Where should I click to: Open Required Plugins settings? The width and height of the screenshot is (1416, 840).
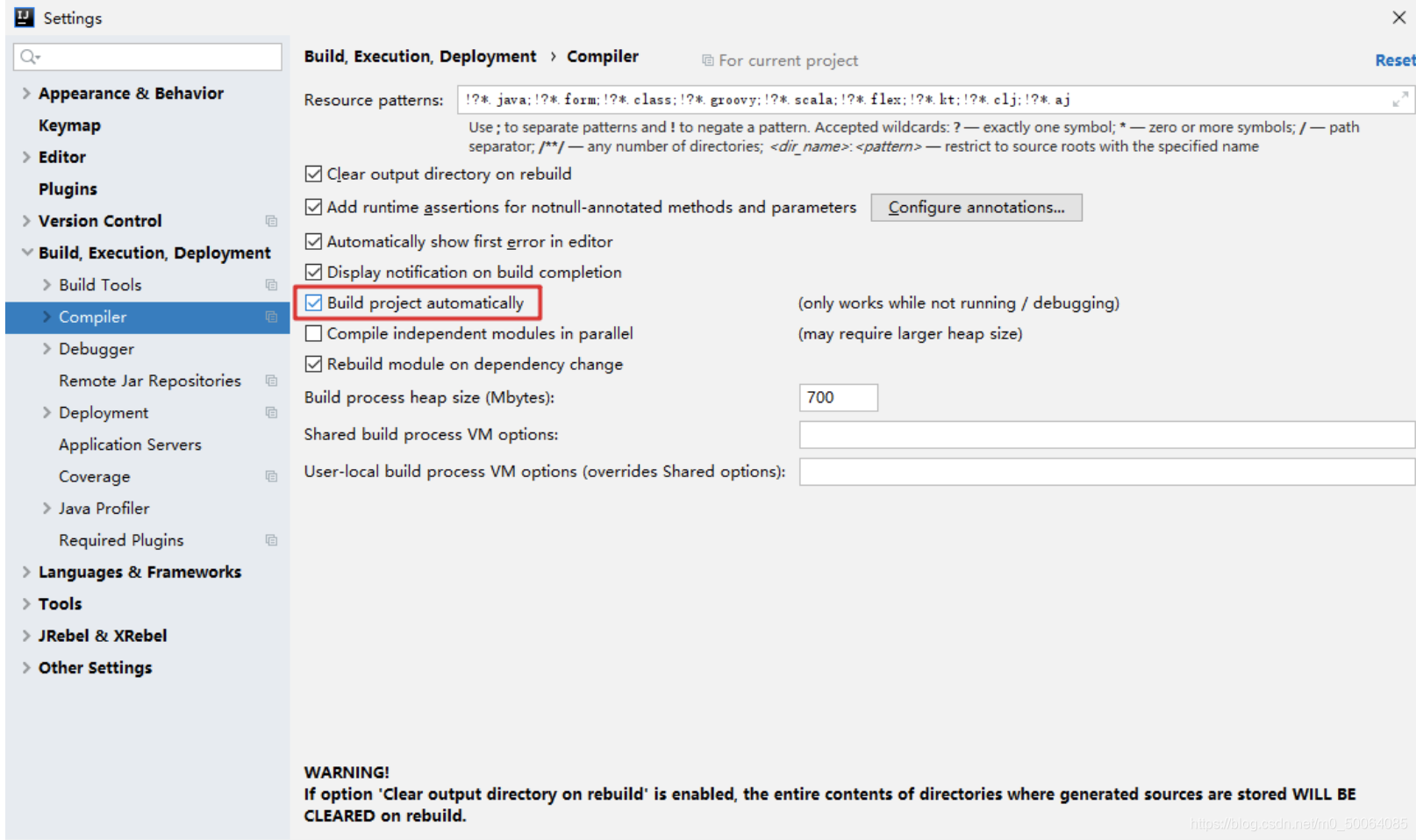(121, 540)
